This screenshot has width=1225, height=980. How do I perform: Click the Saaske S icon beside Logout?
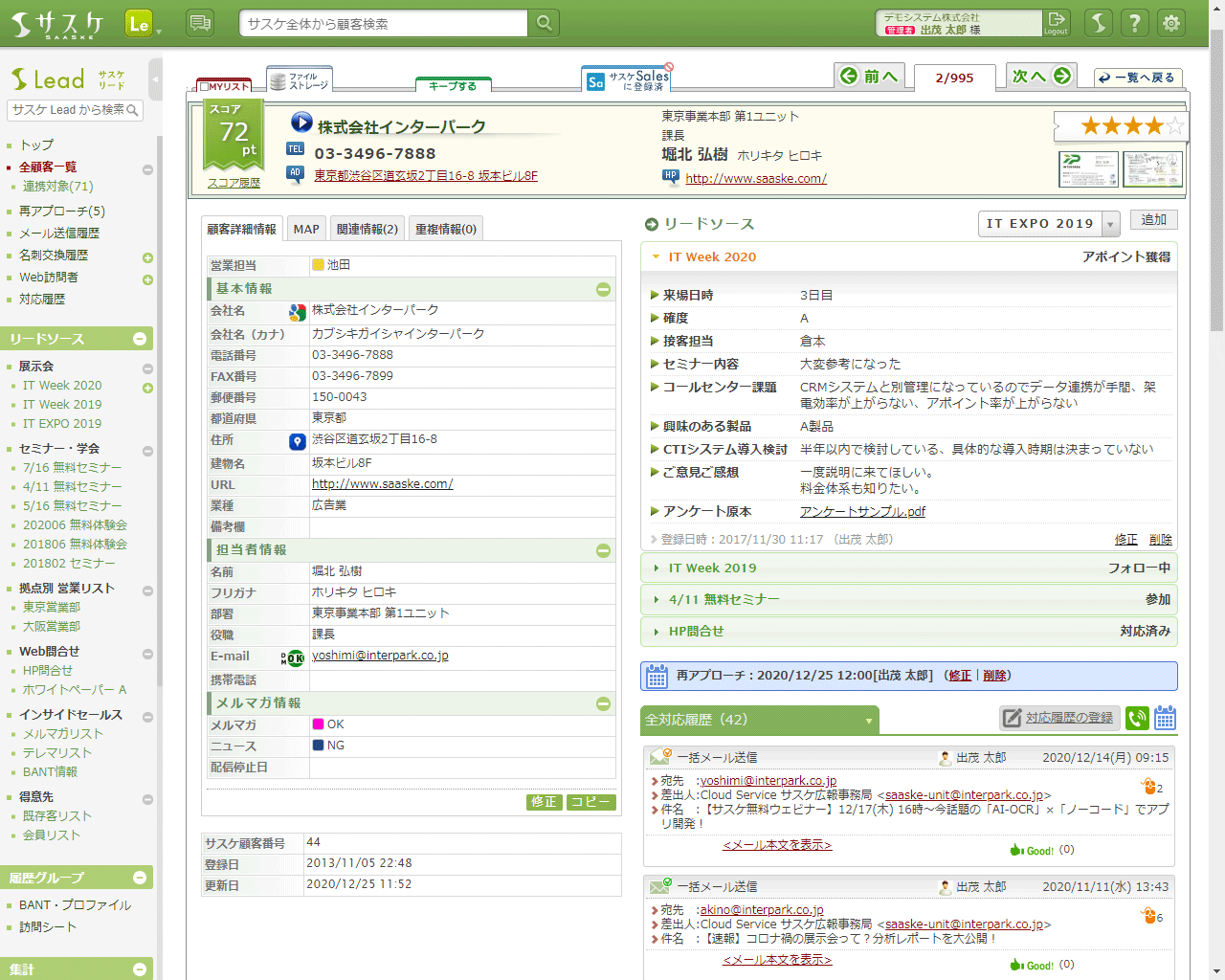click(1099, 23)
